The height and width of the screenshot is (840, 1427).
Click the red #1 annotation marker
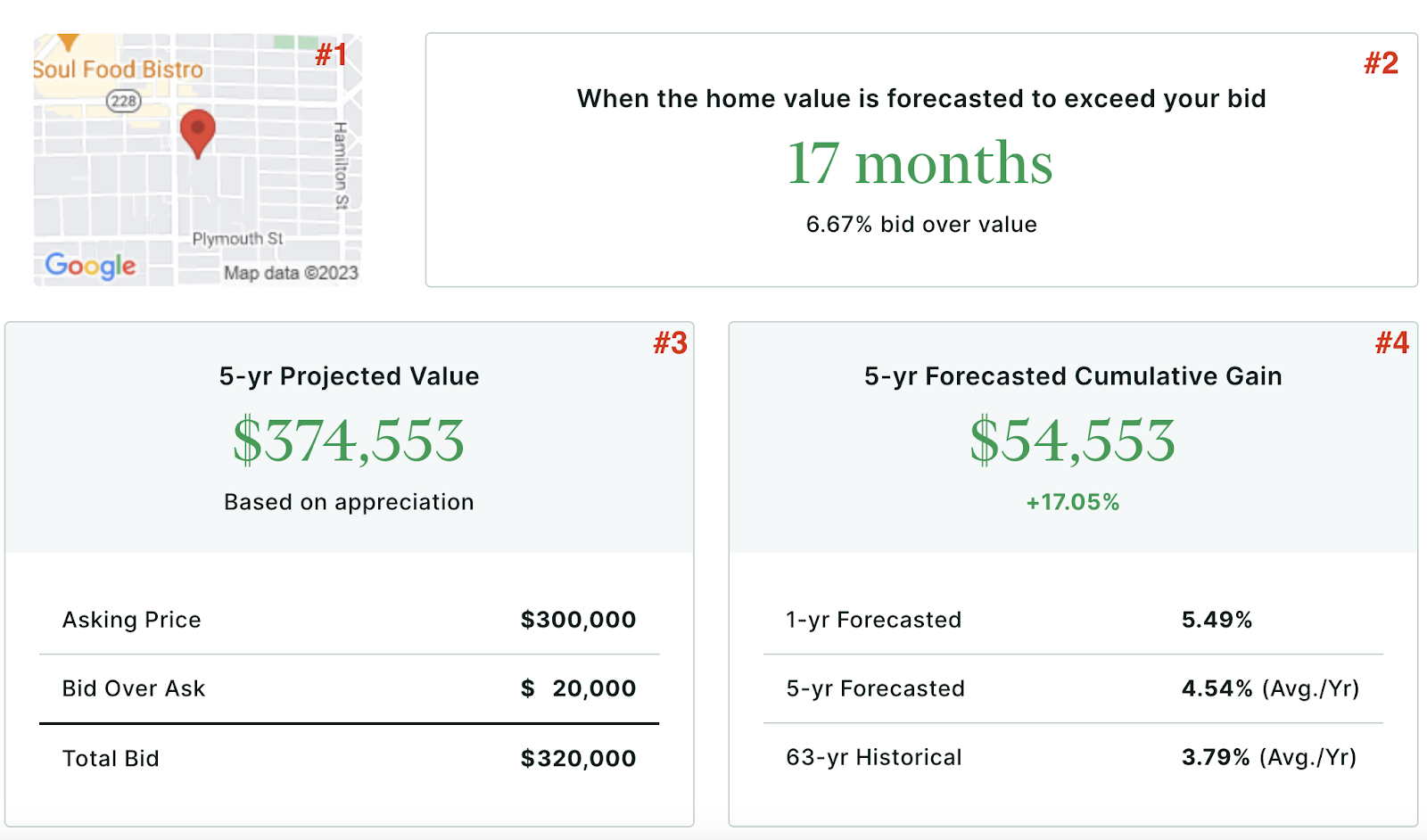coord(330,54)
